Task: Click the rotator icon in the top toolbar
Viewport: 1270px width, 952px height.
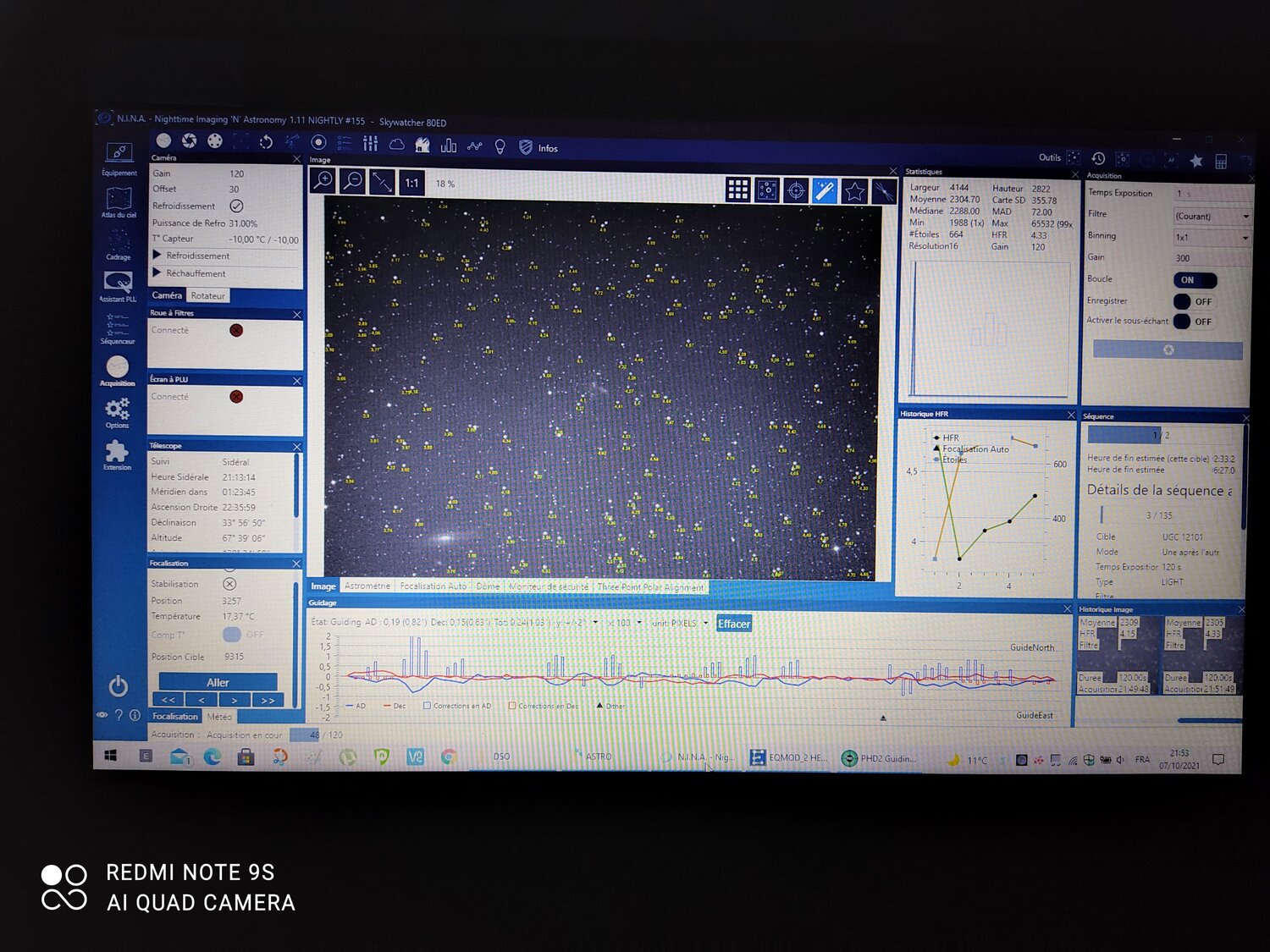Action: coord(266,141)
